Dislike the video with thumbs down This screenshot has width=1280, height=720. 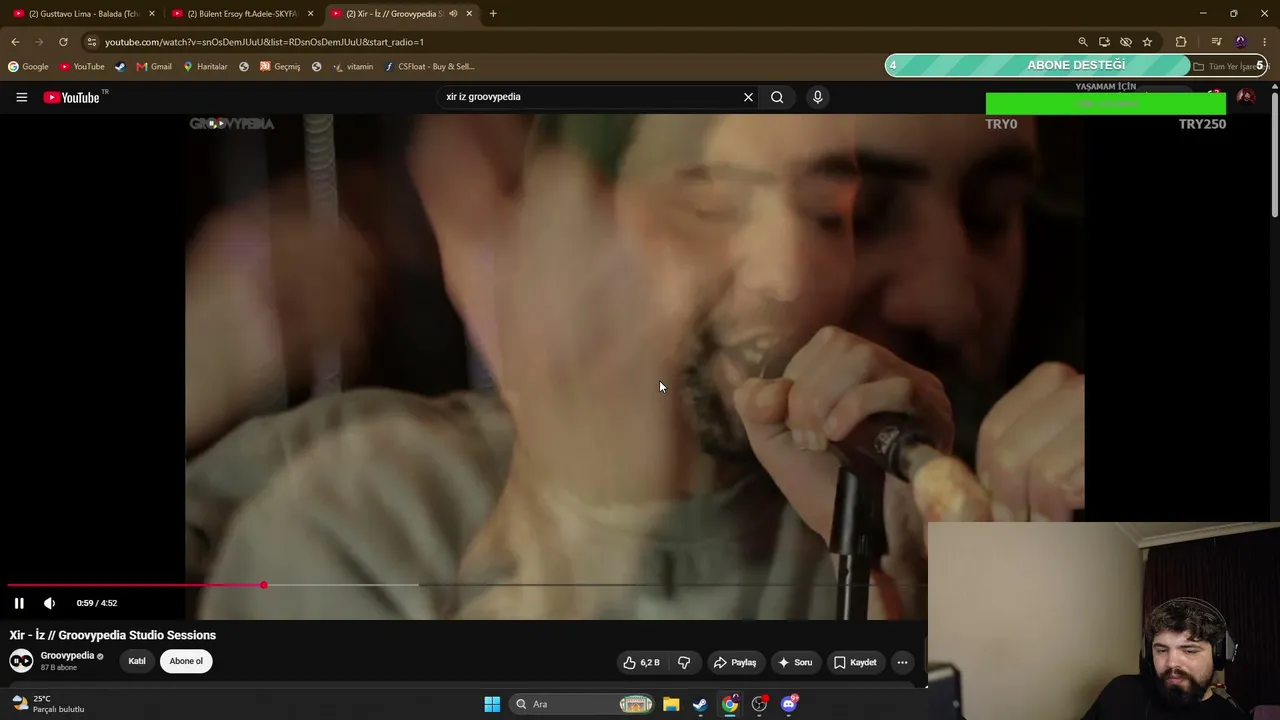[684, 662]
